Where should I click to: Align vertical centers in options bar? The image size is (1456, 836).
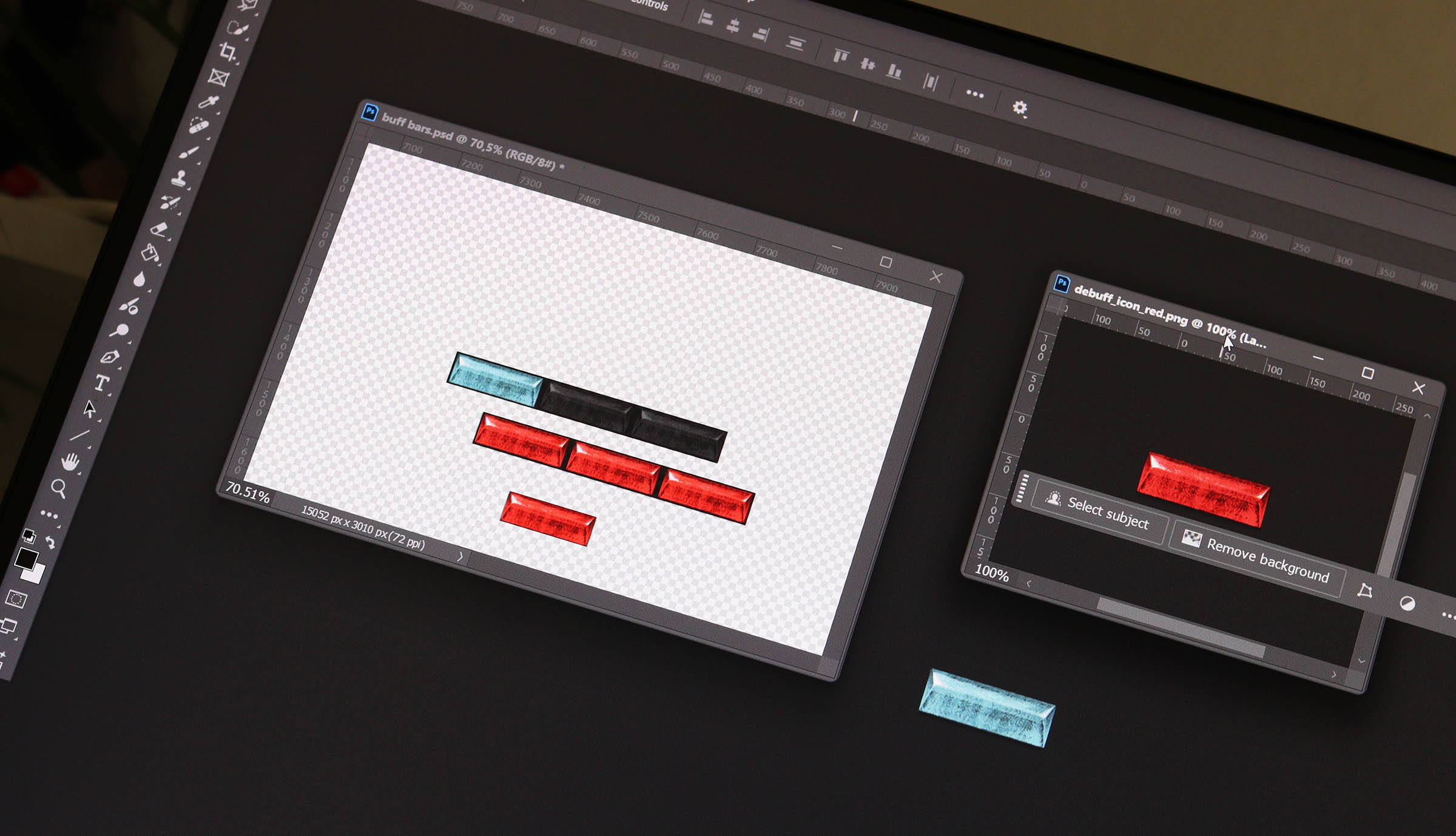click(x=868, y=64)
